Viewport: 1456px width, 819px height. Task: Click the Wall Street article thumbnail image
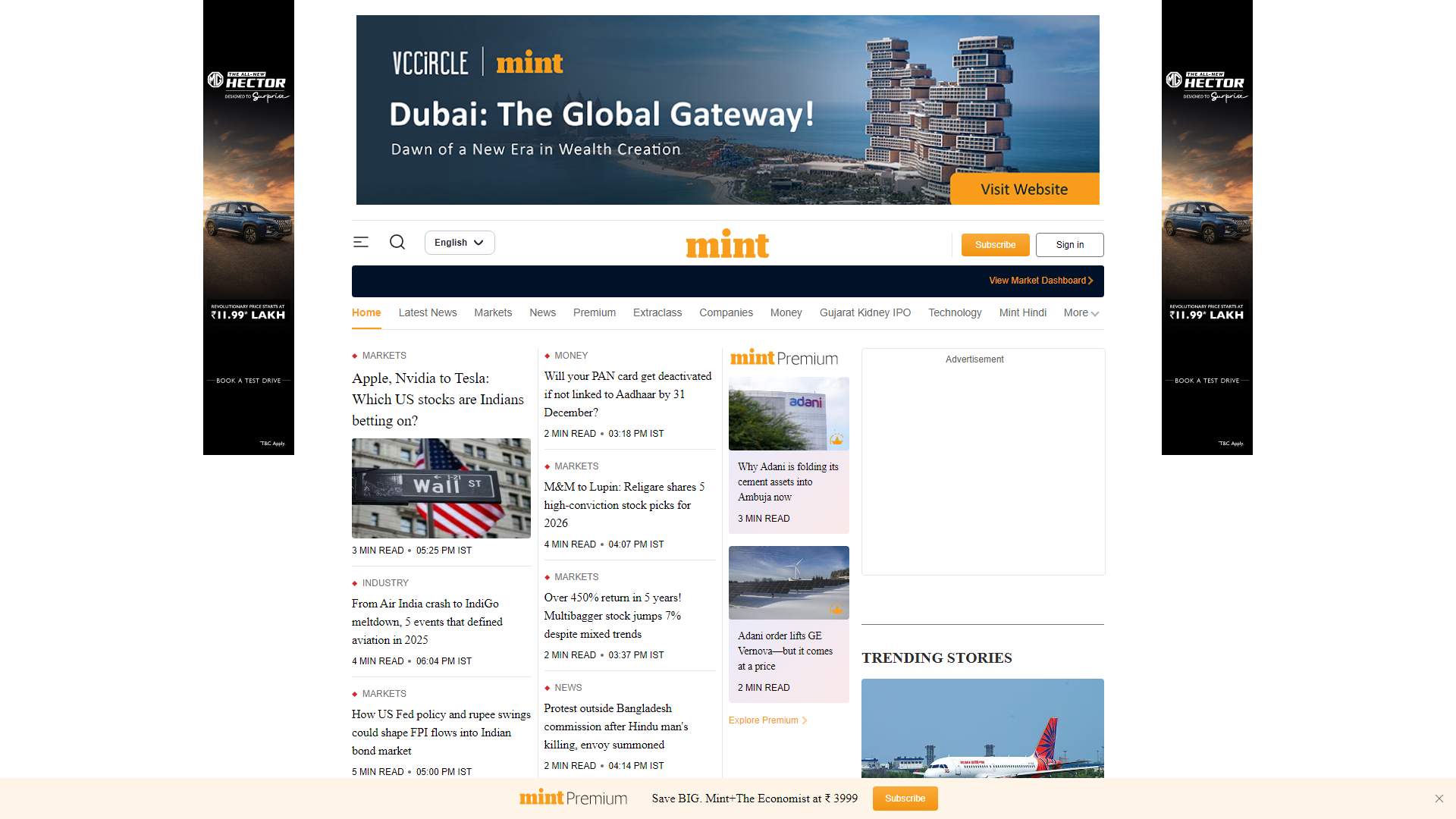click(x=441, y=488)
